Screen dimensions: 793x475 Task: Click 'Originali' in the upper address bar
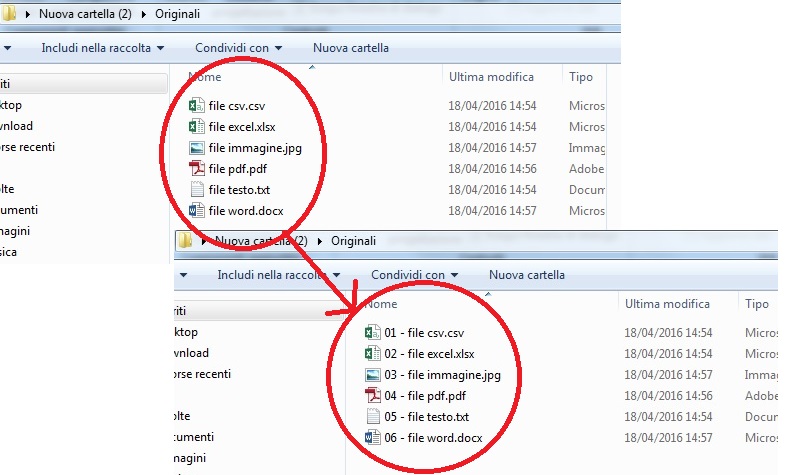click(x=177, y=15)
